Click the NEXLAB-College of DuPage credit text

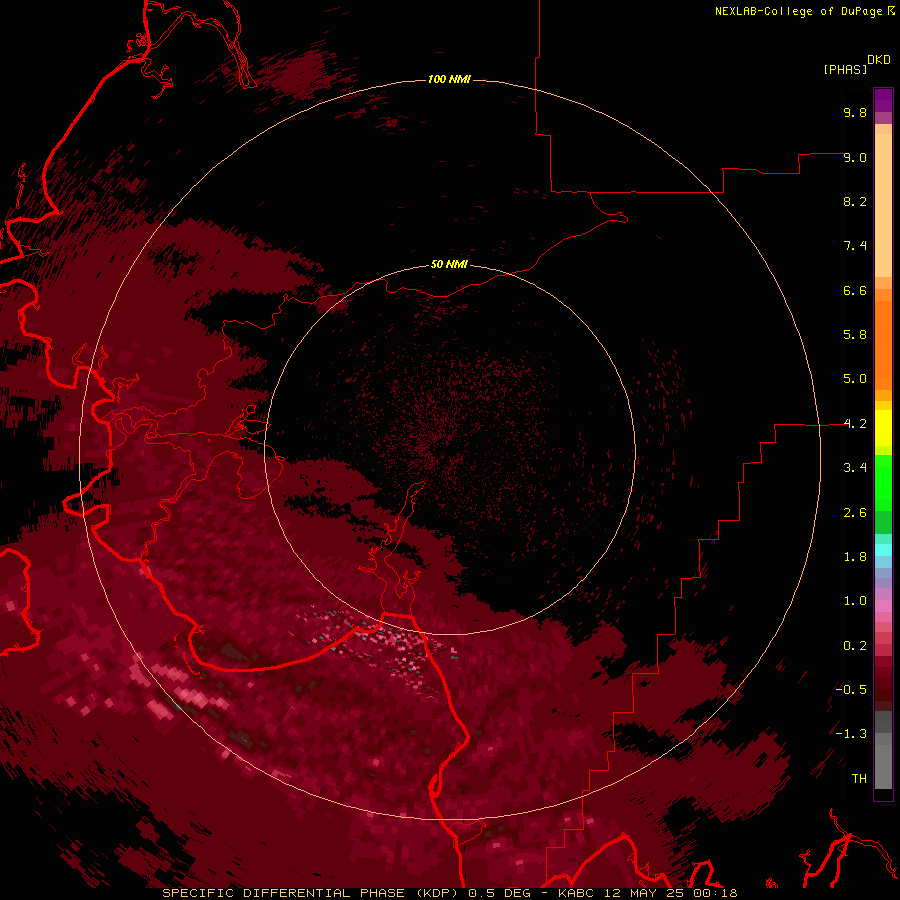pyautogui.click(x=800, y=11)
